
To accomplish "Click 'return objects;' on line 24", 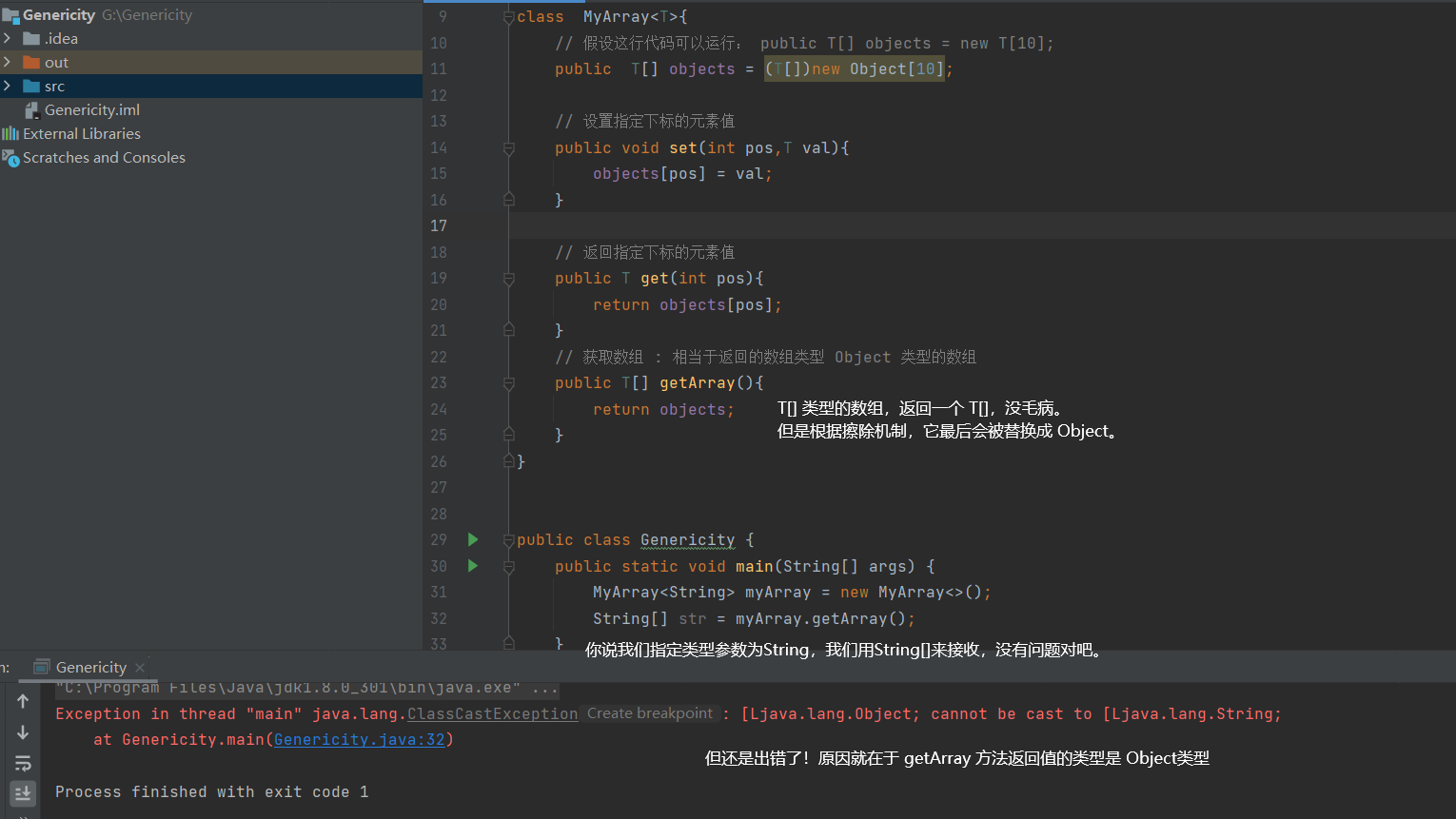I will (663, 409).
